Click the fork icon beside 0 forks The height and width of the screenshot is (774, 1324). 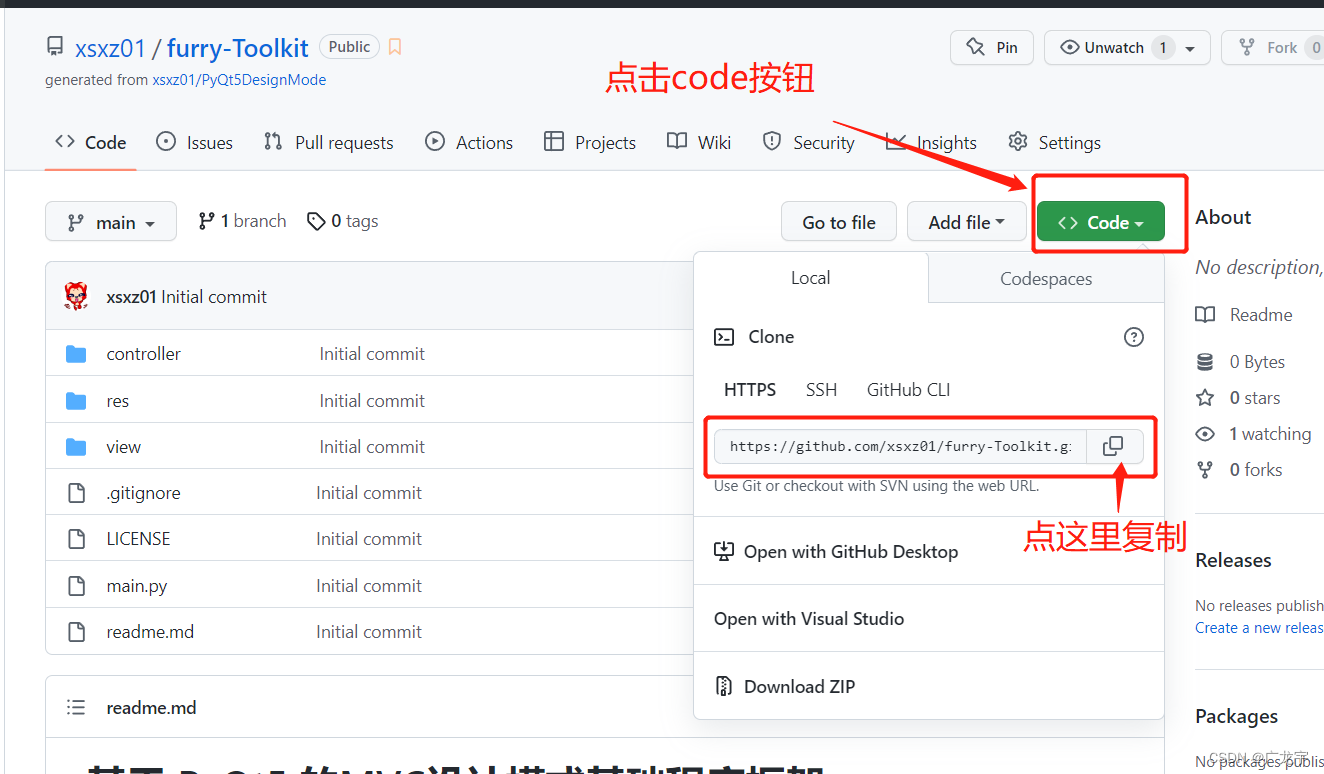(1206, 470)
